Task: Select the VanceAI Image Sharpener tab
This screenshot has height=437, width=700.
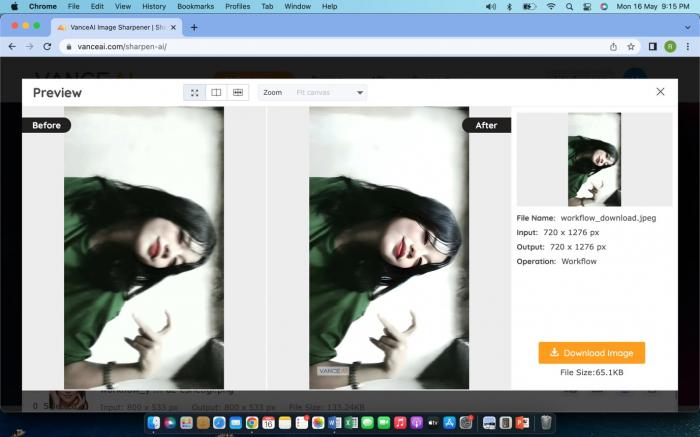Action: (116, 27)
